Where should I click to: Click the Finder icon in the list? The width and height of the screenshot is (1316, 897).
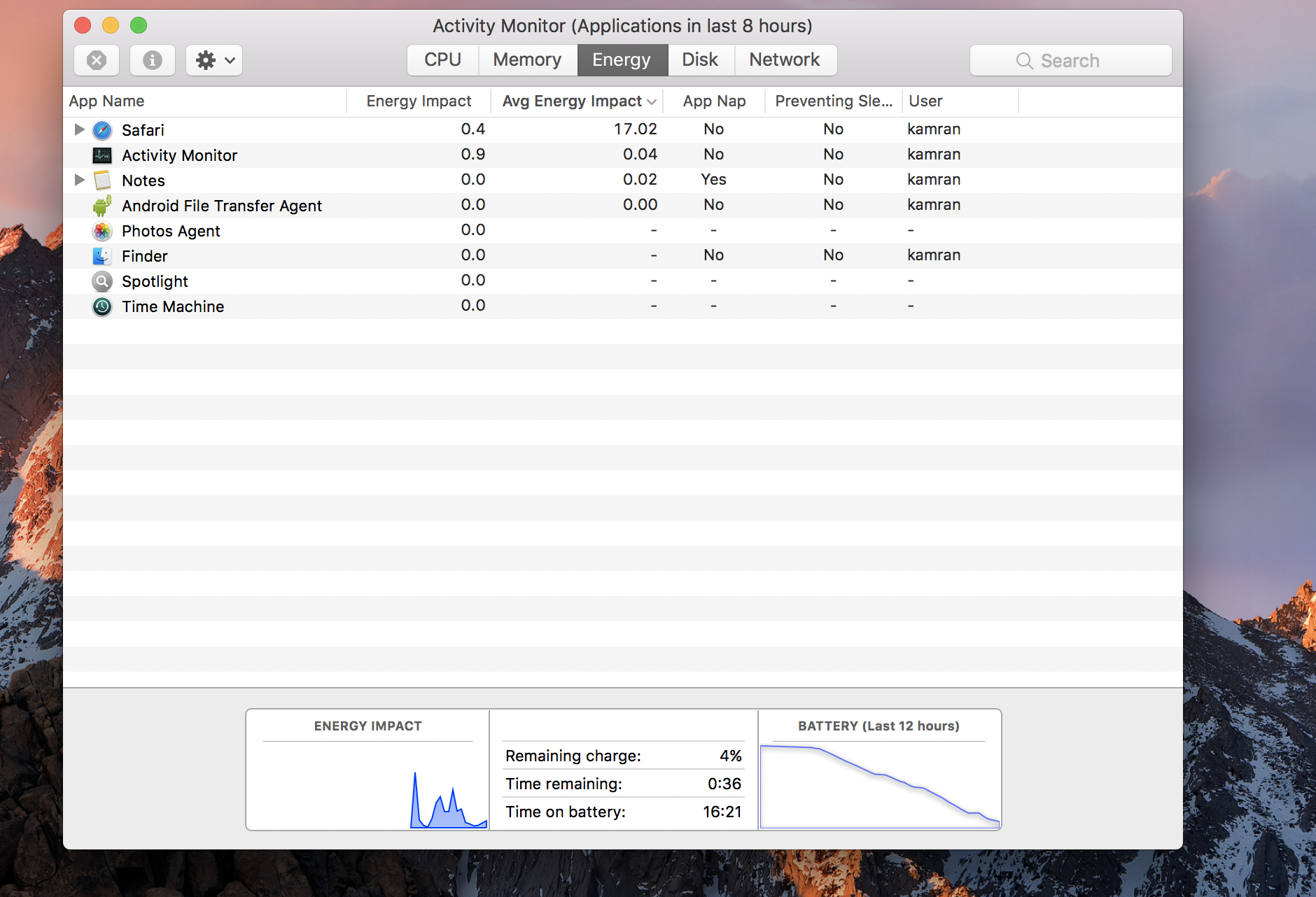pyautogui.click(x=102, y=256)
